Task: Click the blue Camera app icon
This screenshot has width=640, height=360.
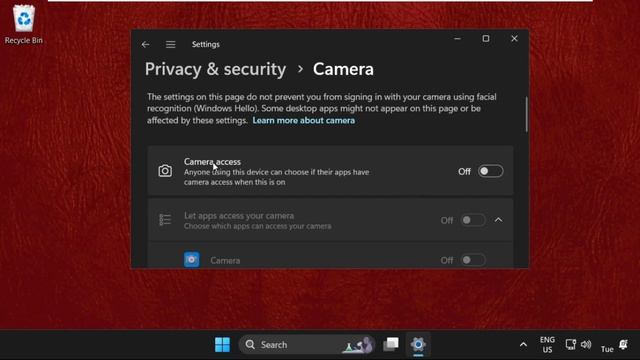Action: click(191, 260)
